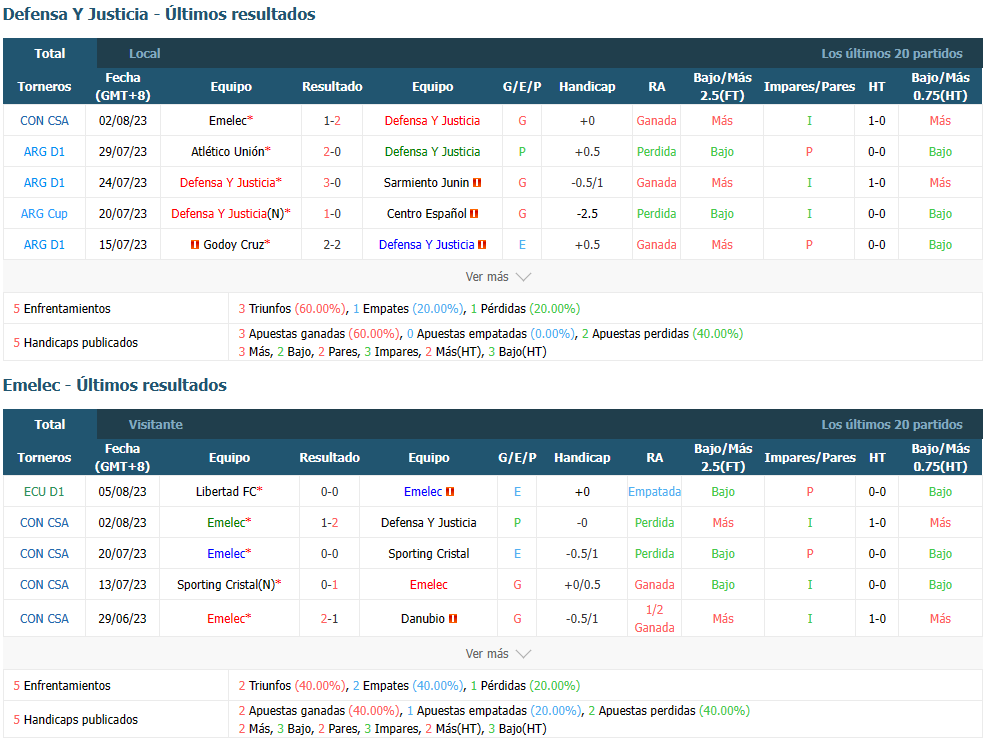The height and width of the screenshot is (744, 990).
Task: Click '3 Apuestas ganadas (60.00%)' text
Action: point(319,333)
